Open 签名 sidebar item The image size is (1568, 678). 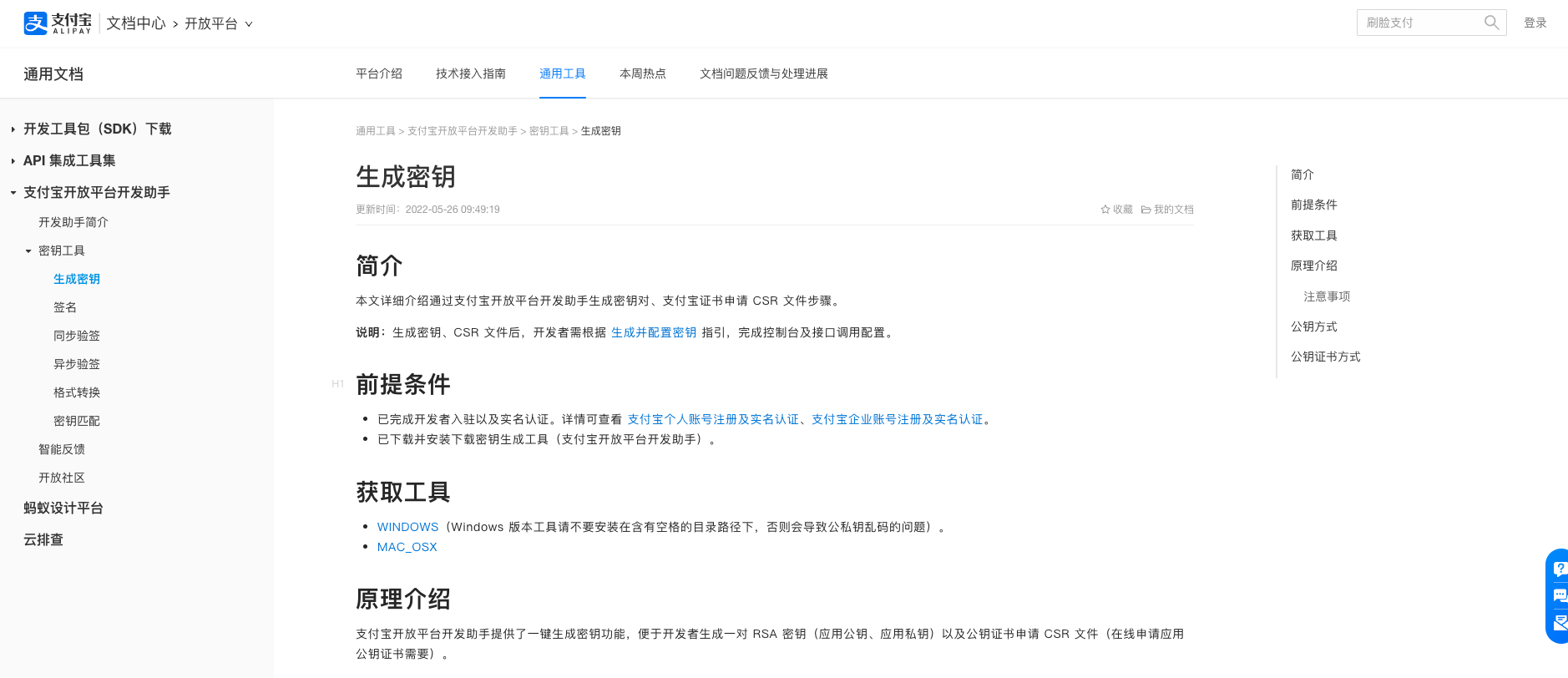tap(65, 307)
